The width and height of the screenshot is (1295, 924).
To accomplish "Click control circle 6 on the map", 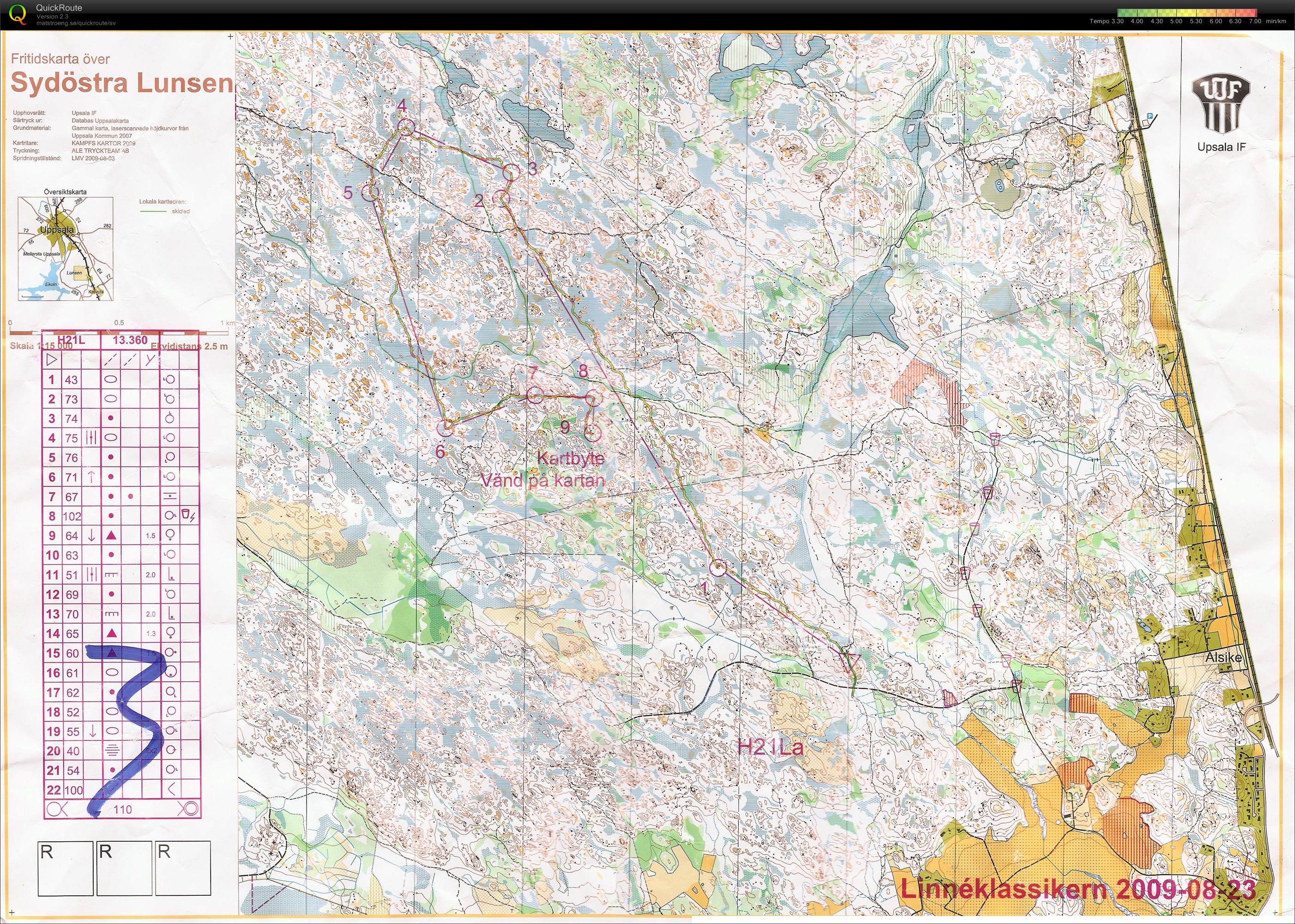I will click(445, 428).
